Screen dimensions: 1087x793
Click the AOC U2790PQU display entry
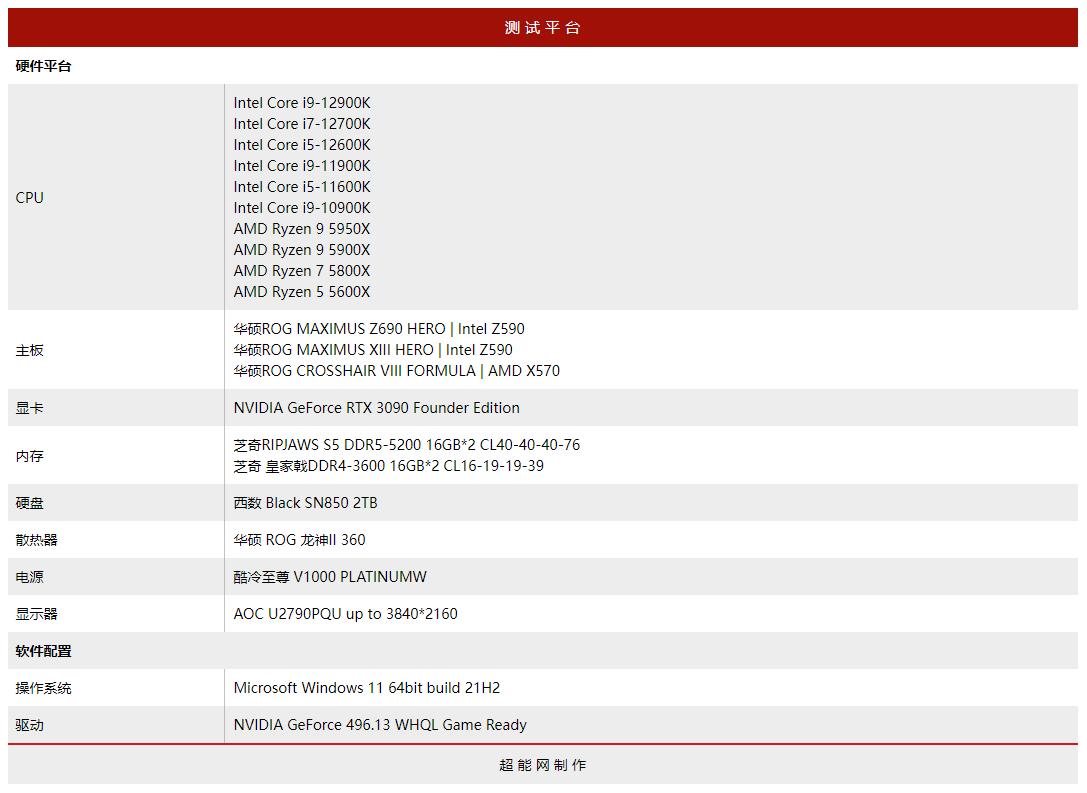(345, 613)
